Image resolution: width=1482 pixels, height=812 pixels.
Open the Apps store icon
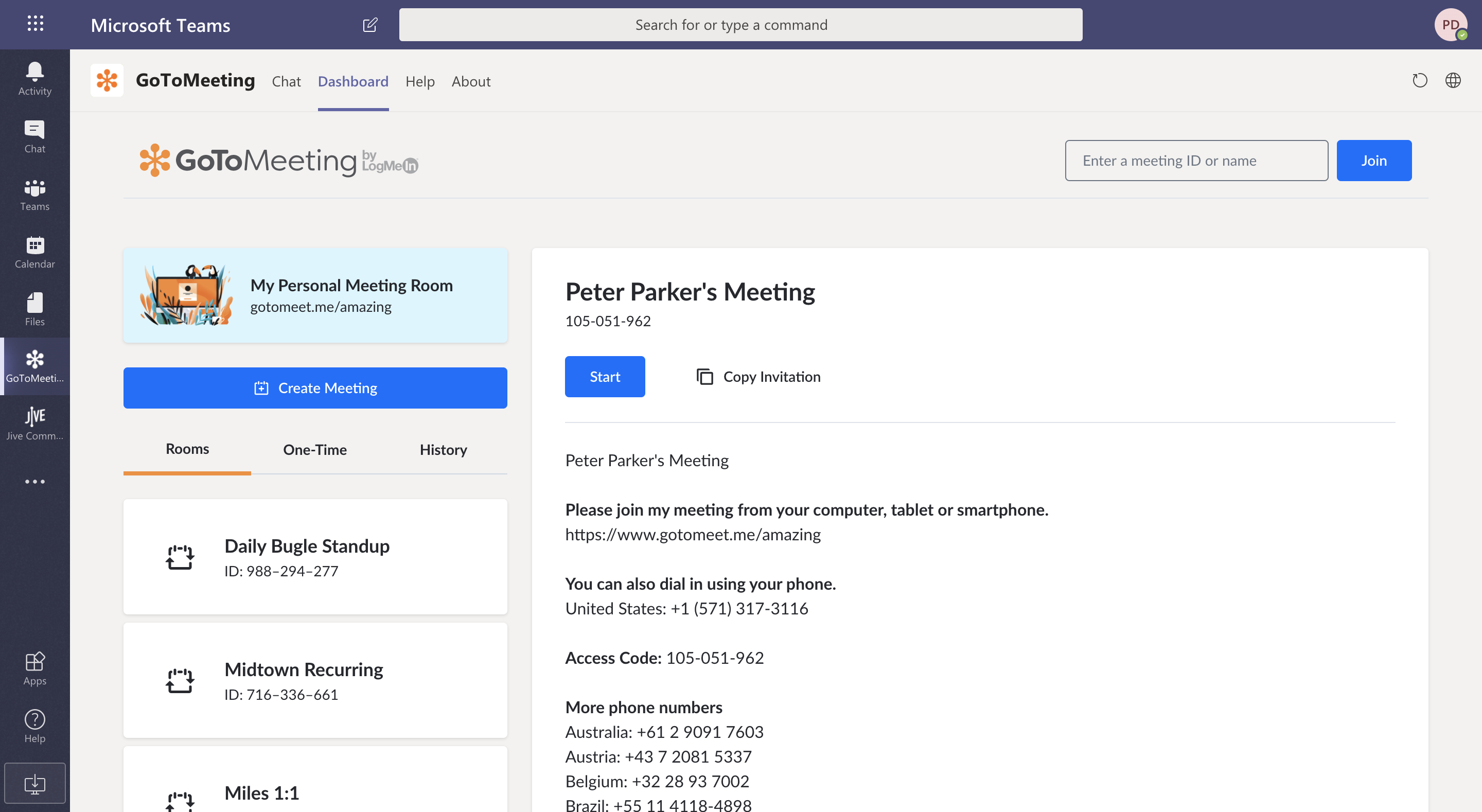34,668
